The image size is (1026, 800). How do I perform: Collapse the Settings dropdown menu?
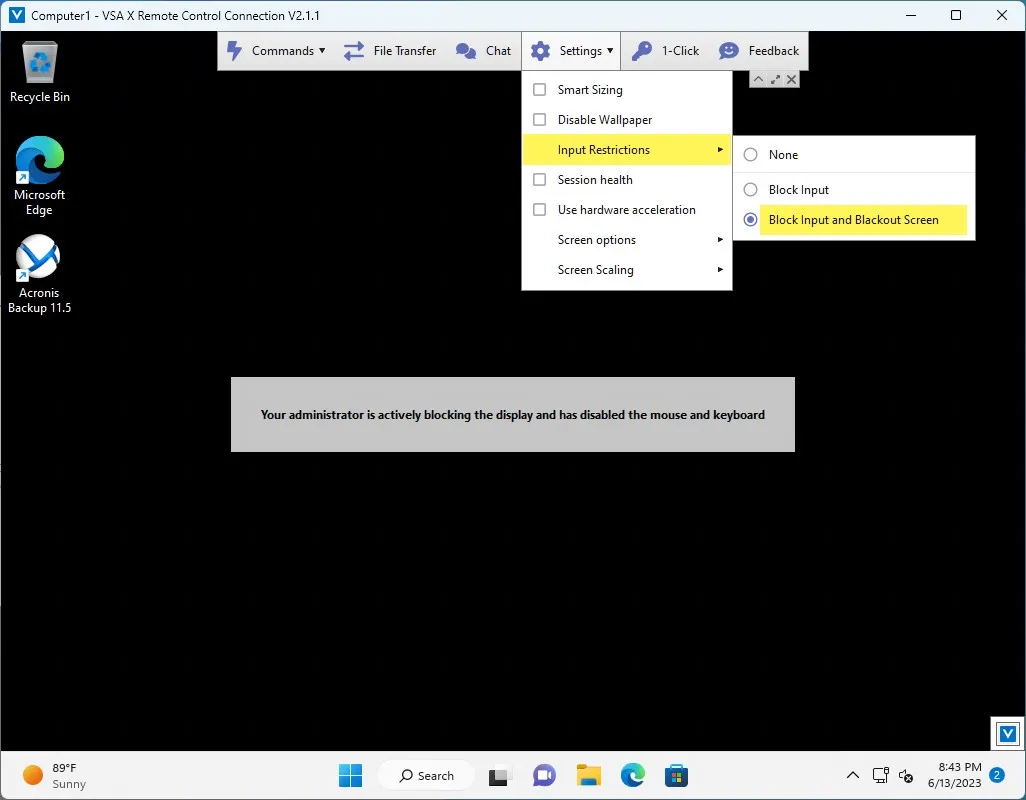571,51
